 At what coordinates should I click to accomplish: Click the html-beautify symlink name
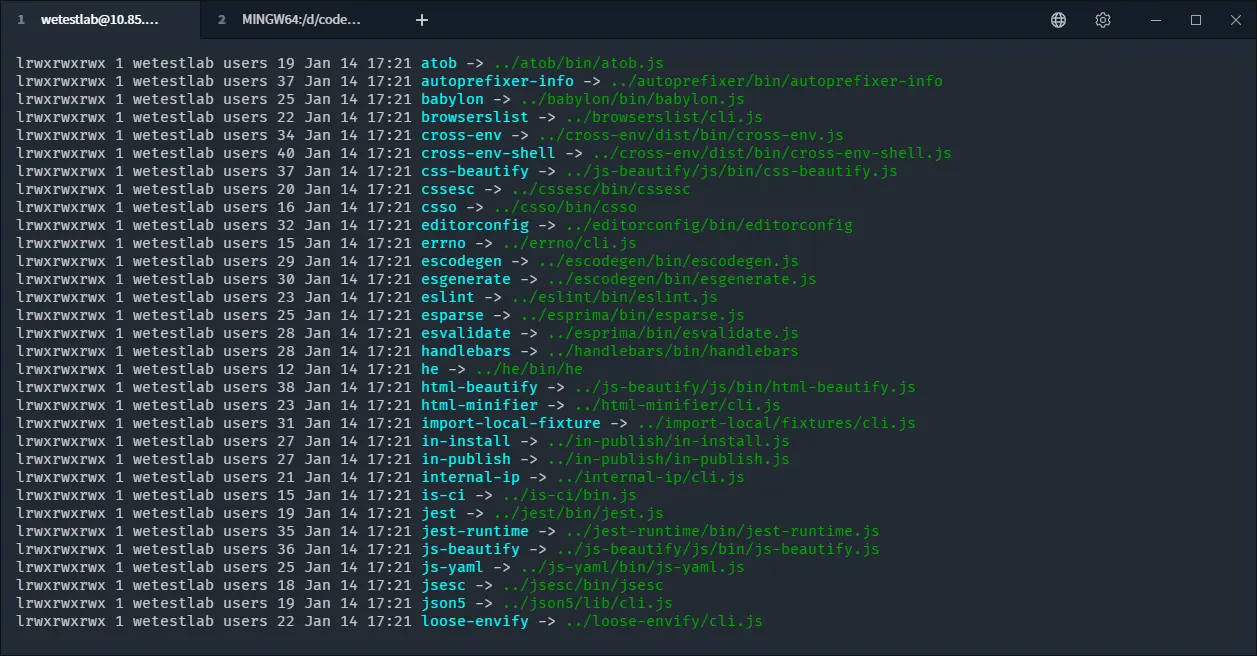[x=479, y=387]
